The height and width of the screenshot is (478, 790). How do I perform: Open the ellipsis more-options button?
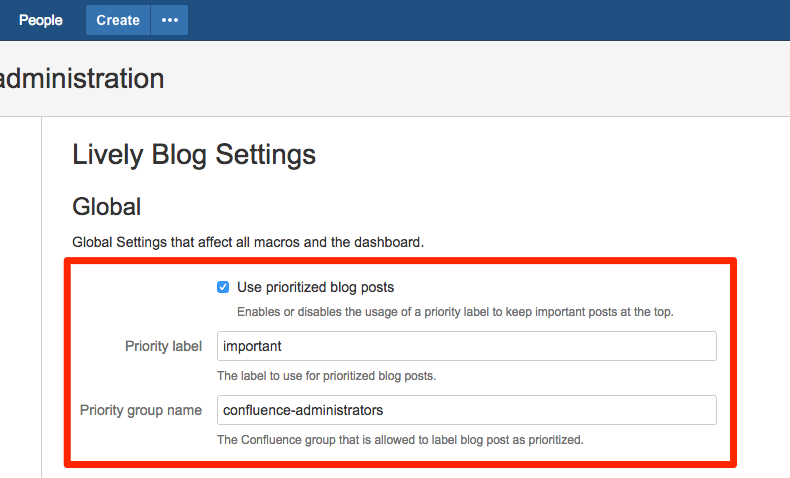[x=169, y=20]
